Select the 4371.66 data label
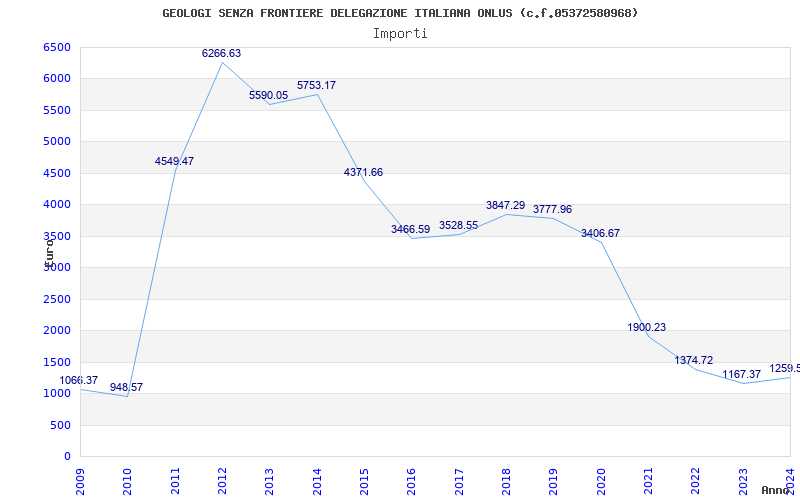Image resolution: width=800 pixels, height=500 pixels. tap(363, 172)
